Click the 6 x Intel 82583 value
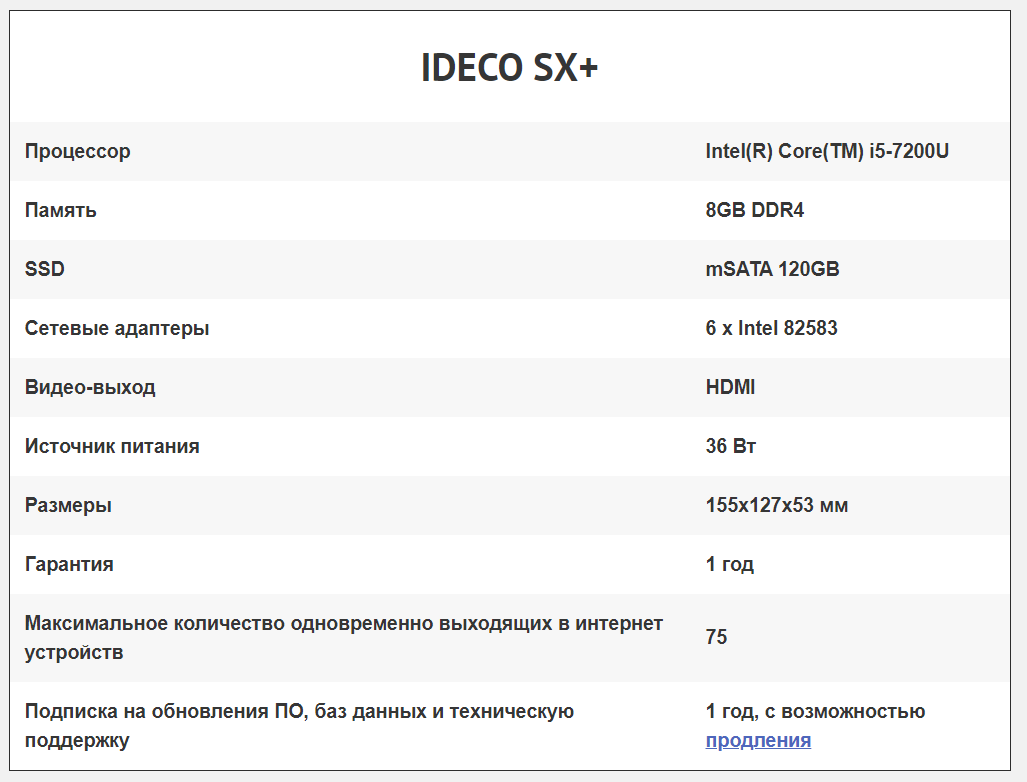Viewport: 1027px width, 782px height. pyautogui.click(x=771, y=329)
